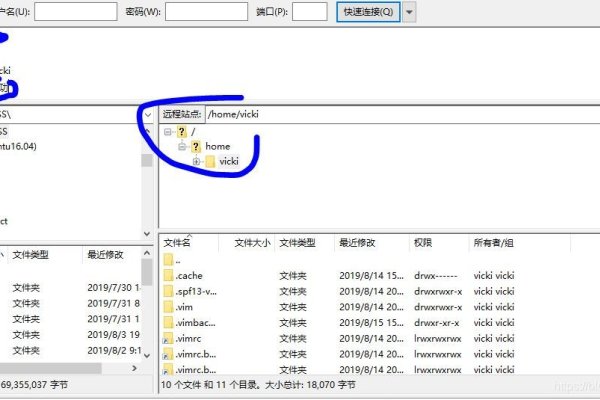
Task: Click date 2019/8/14 15... in .cache row
Action: pyautogui.click(x=371, y=276)
